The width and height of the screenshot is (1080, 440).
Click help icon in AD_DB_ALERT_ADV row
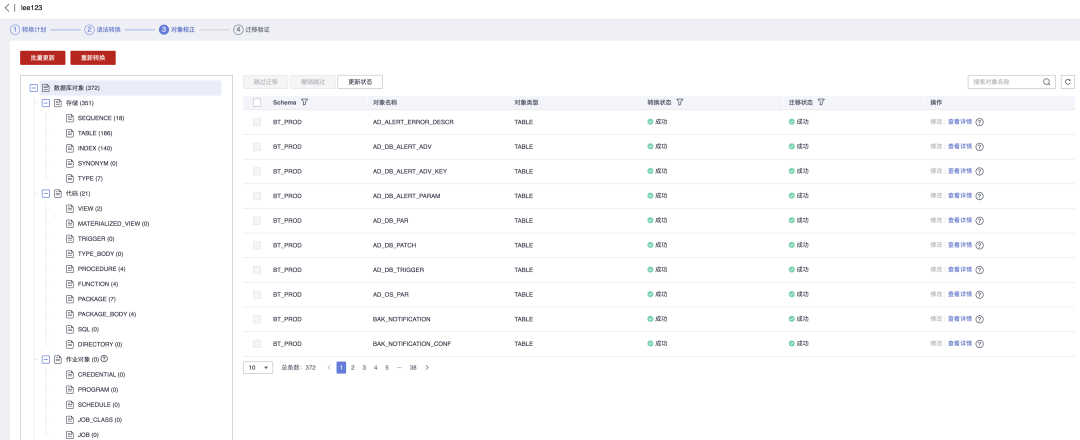coord(979,147)
